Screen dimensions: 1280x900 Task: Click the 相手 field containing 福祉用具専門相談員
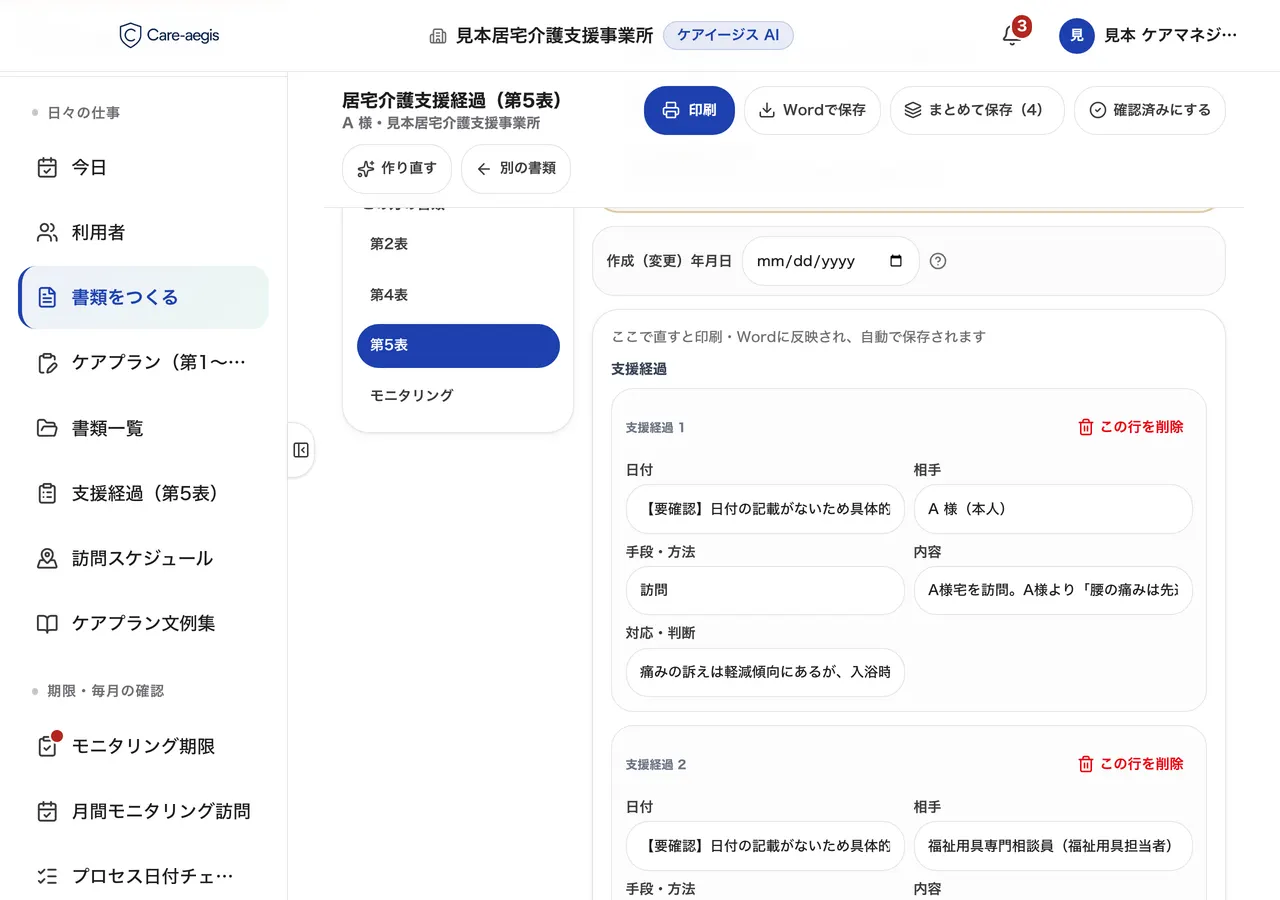tap(1053, 846)
